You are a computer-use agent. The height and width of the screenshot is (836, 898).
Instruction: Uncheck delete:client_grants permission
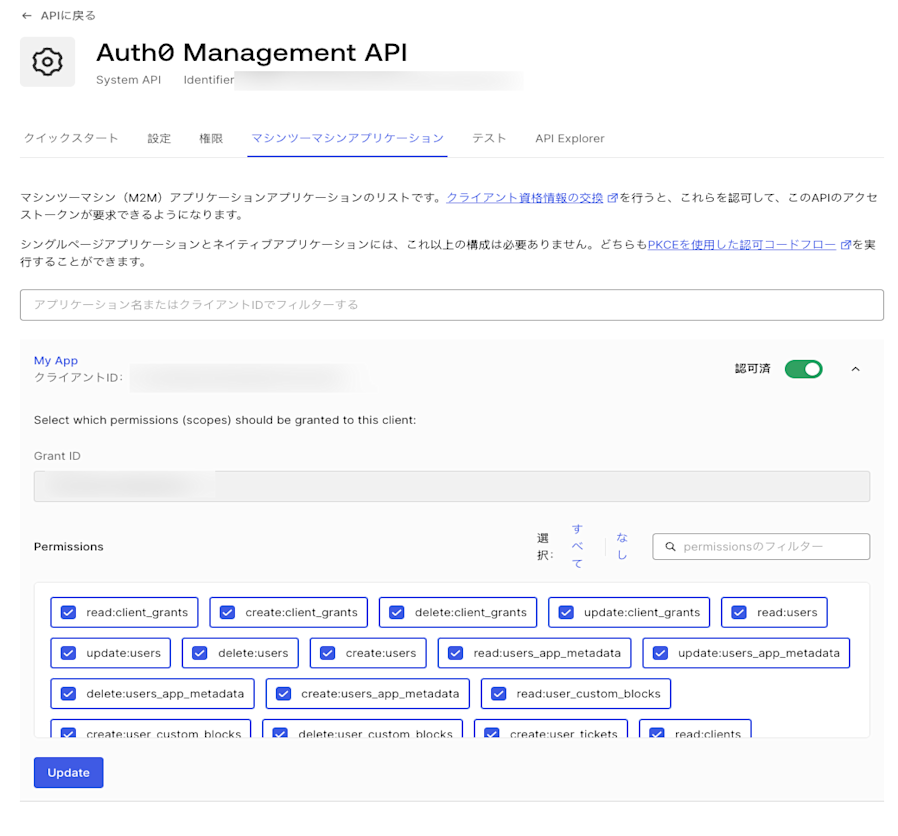[x=397, y=613]
